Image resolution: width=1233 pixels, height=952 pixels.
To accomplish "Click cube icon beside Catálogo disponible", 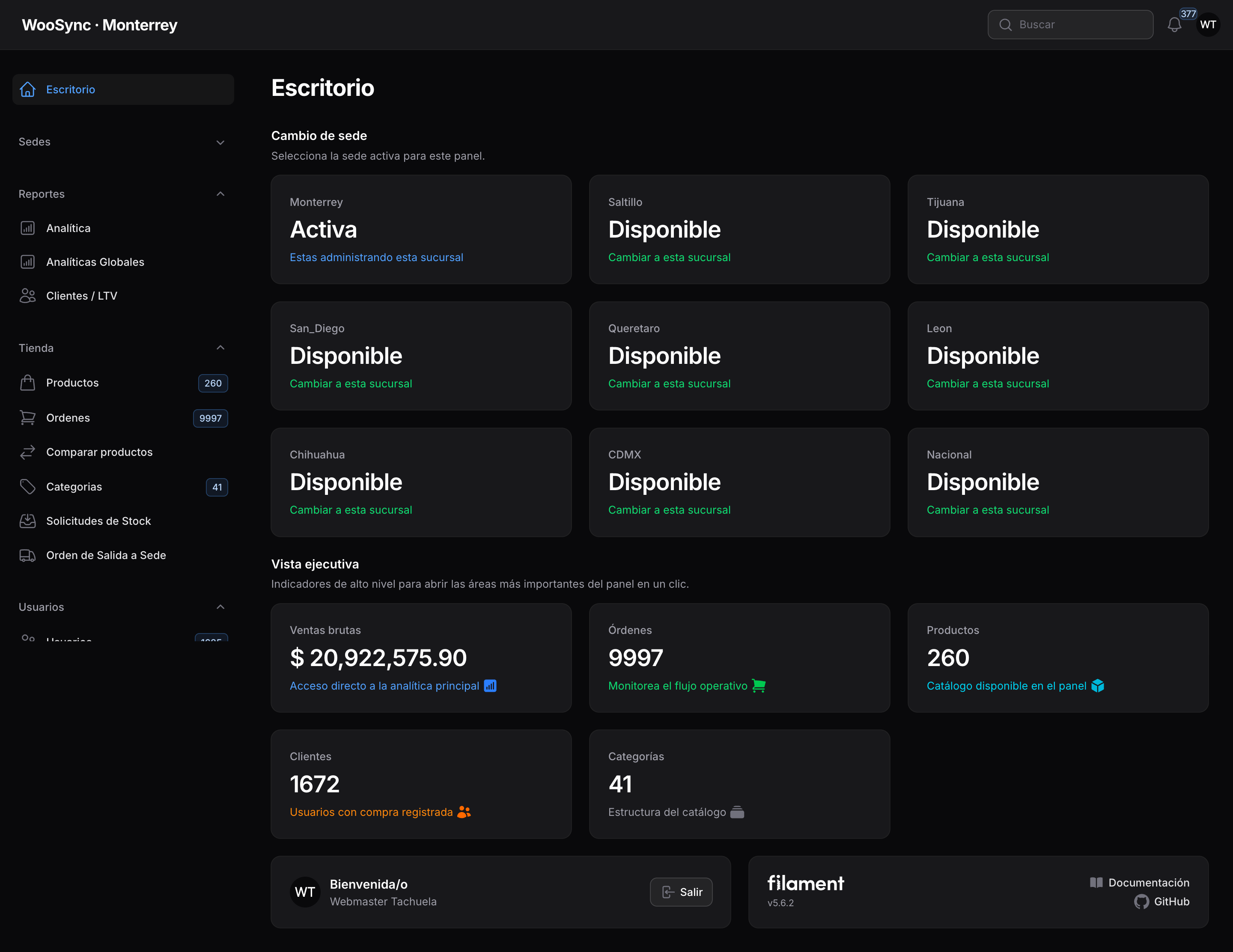I will pyautogui.click(x=1098, y=686).
